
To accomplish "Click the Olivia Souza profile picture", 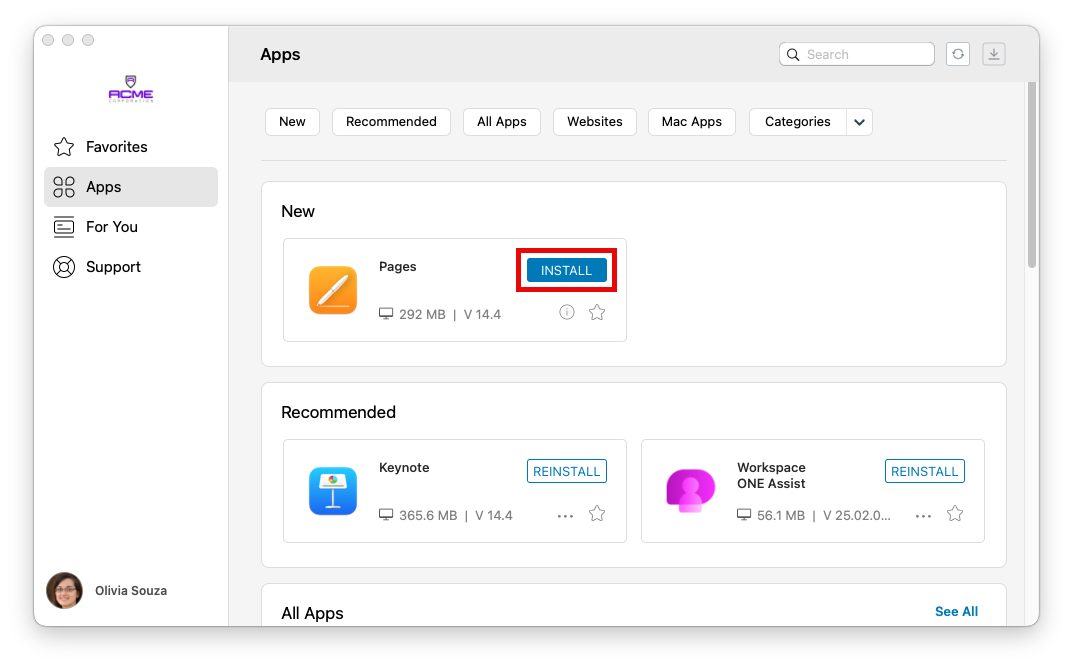I will click(64, 590).
